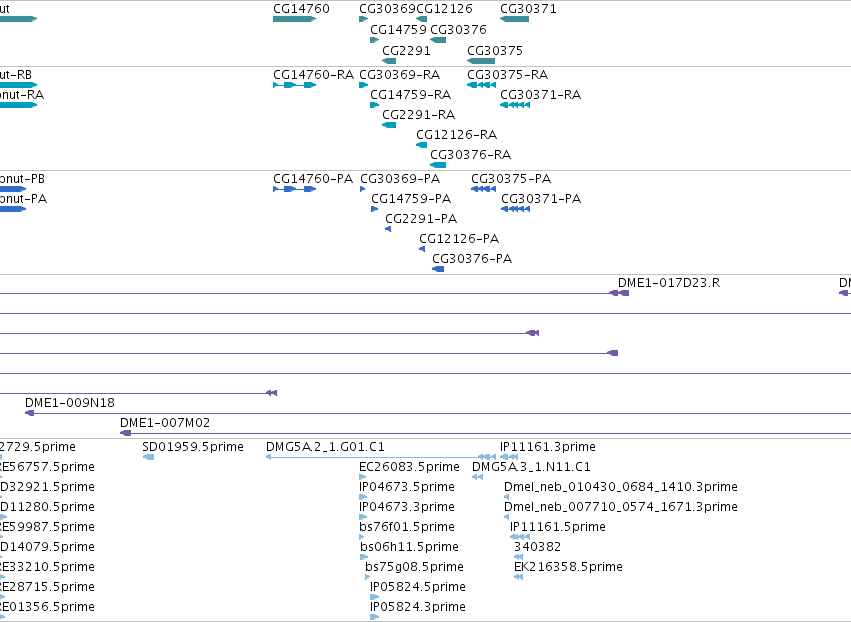Click the CG14760-PA protein label
The width and height of the screenshot is (851, 622).
pos(313,179)
